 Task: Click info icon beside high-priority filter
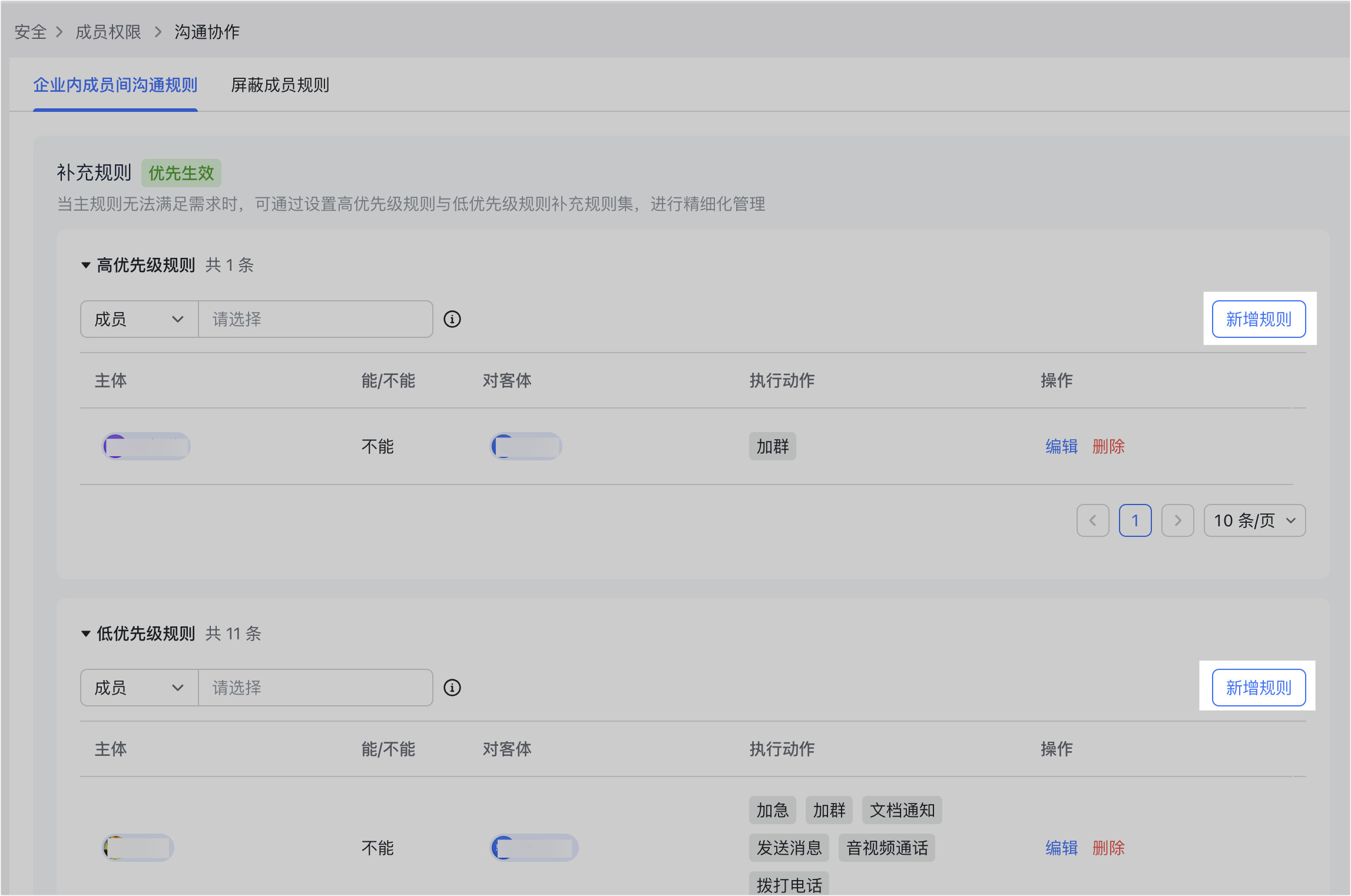tap(452, 319)
